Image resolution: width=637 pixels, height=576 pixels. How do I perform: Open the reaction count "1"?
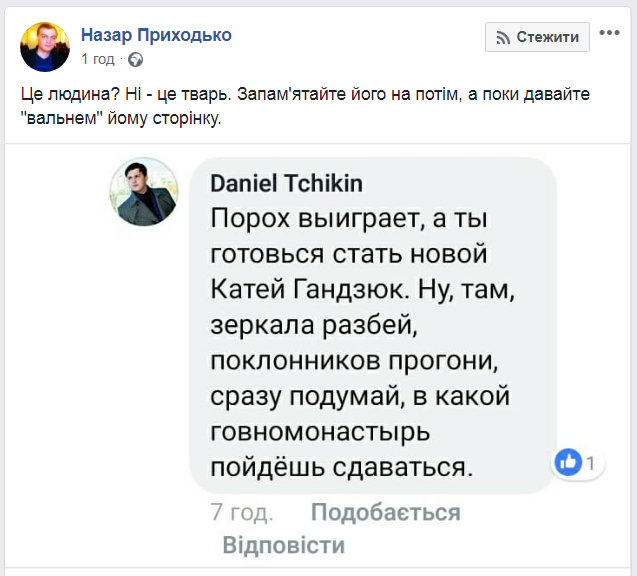(591, 462)
